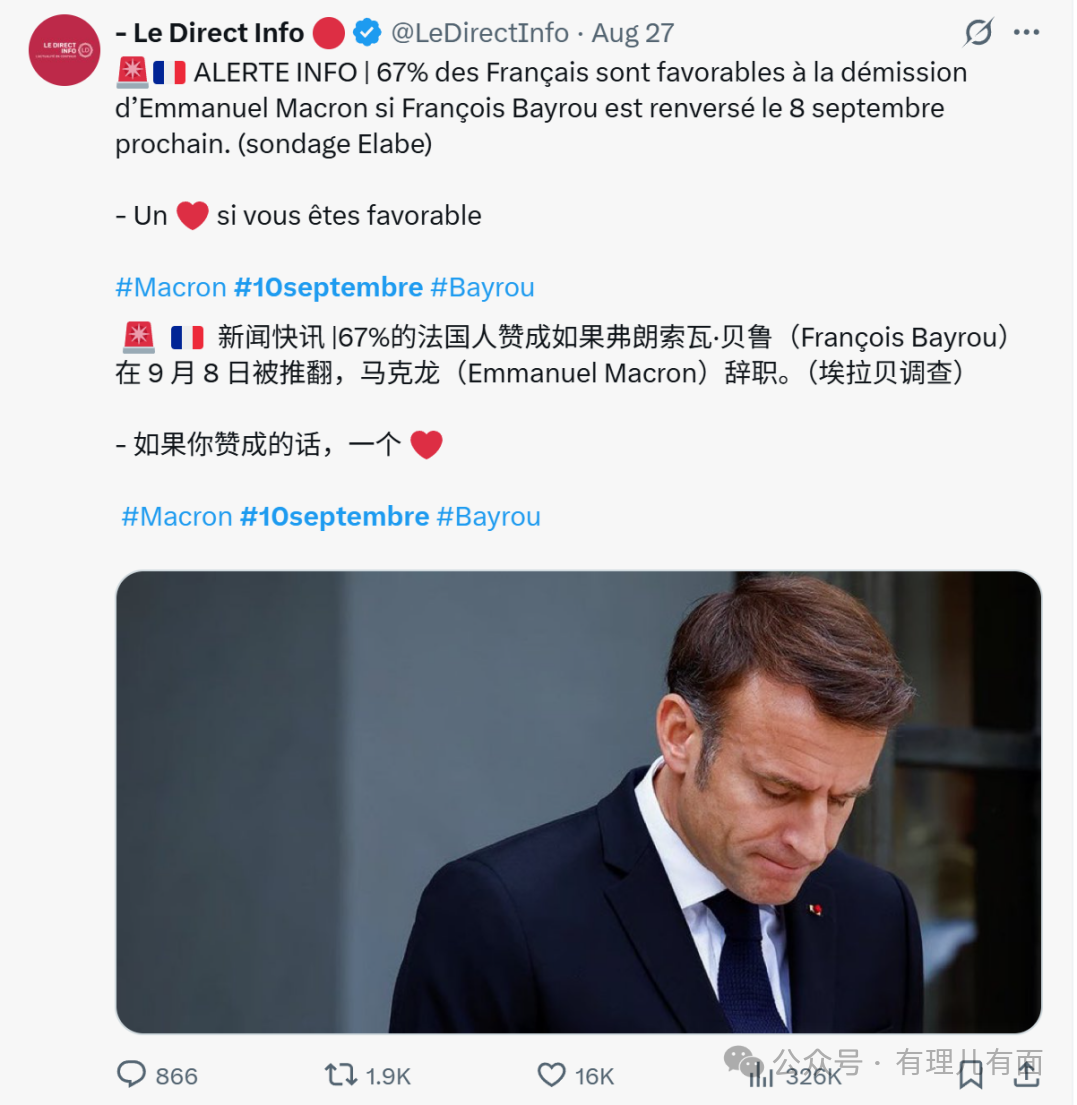Open the @LeDirectInfo handle link

coord(479,33)
